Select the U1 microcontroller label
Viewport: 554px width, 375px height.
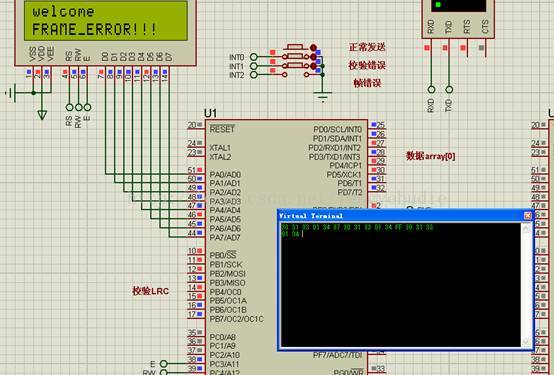tap(210, 113)
